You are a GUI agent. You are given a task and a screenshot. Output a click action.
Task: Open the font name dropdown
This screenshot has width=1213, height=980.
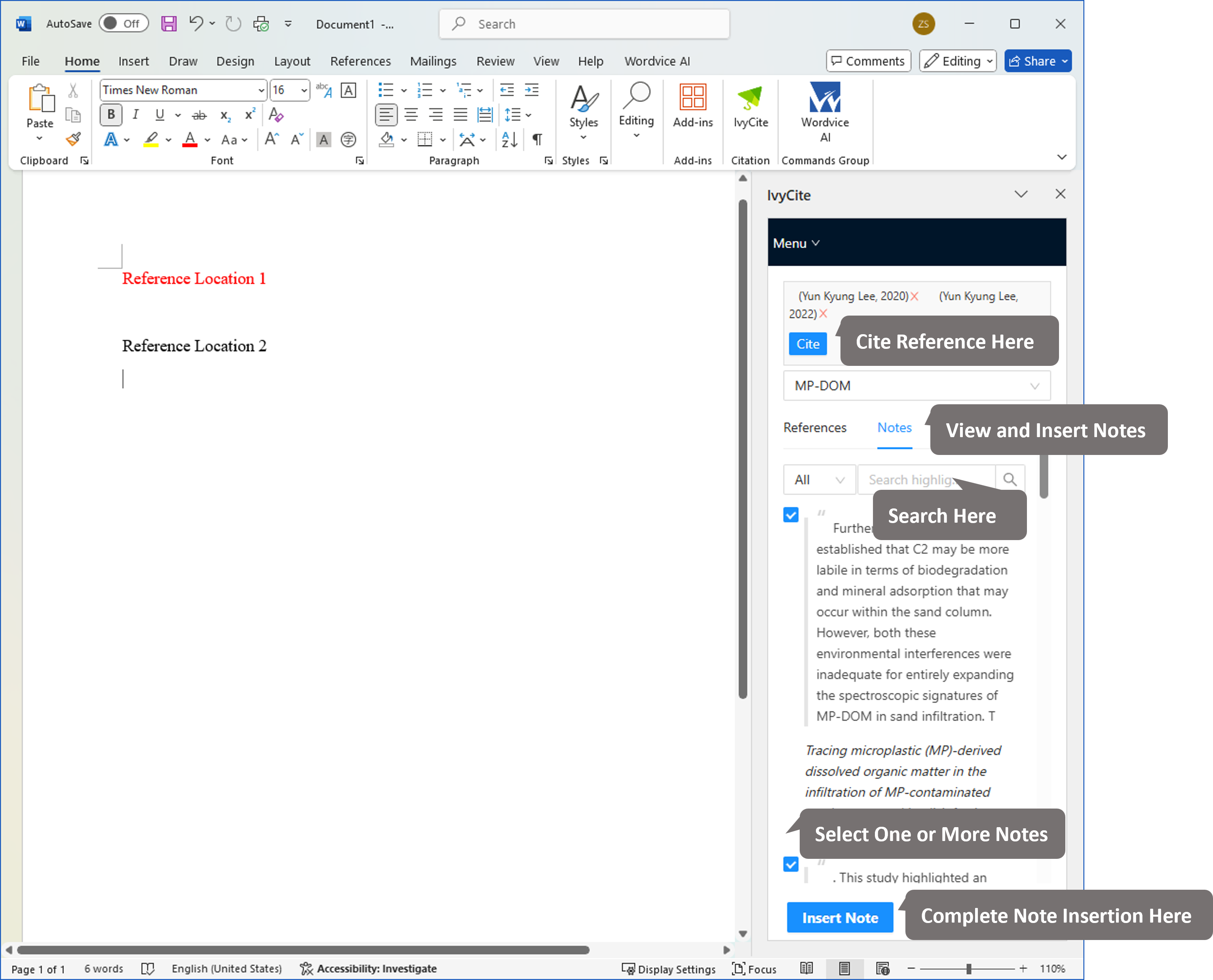click(261, 90)
